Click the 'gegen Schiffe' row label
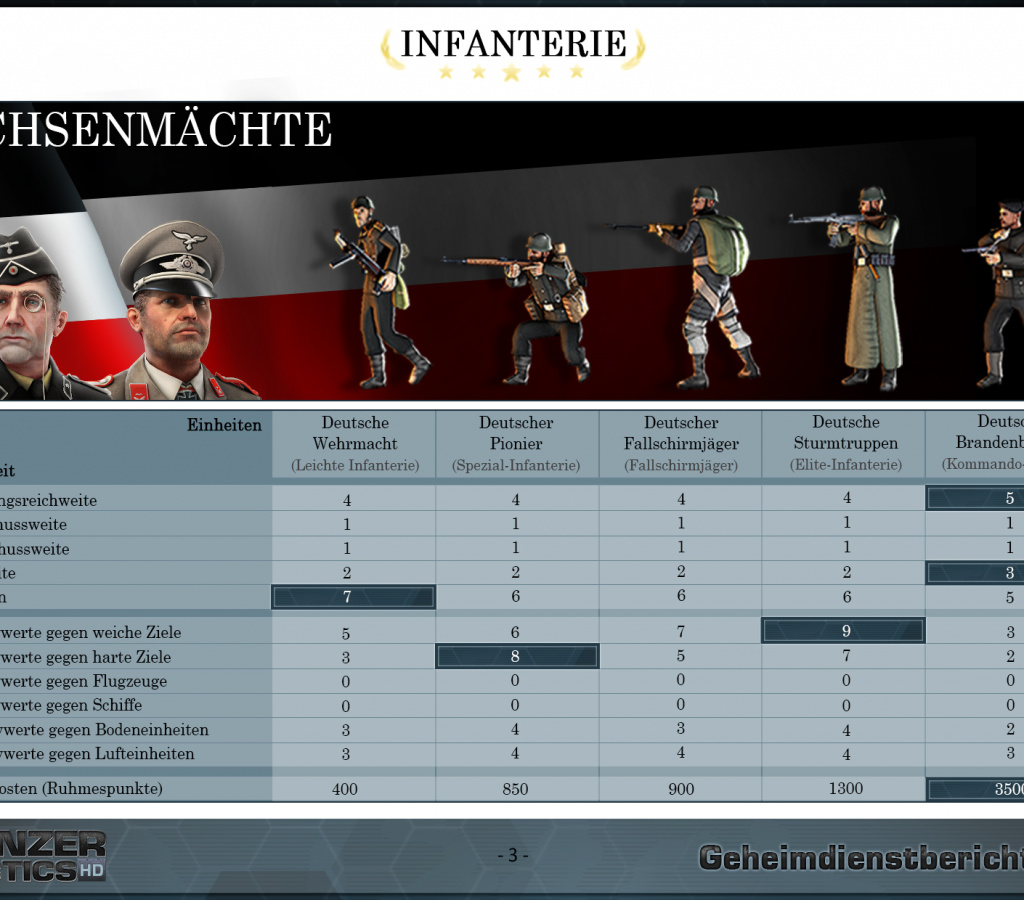This screenshot has width=1024, height=900. coord(71,705)
